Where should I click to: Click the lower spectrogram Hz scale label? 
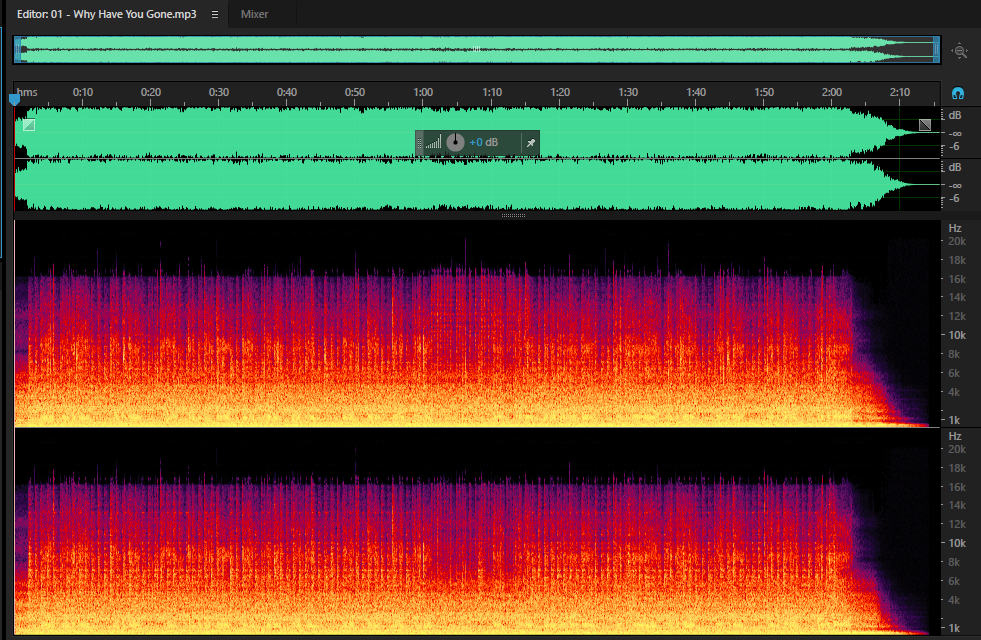pos(955,436)
